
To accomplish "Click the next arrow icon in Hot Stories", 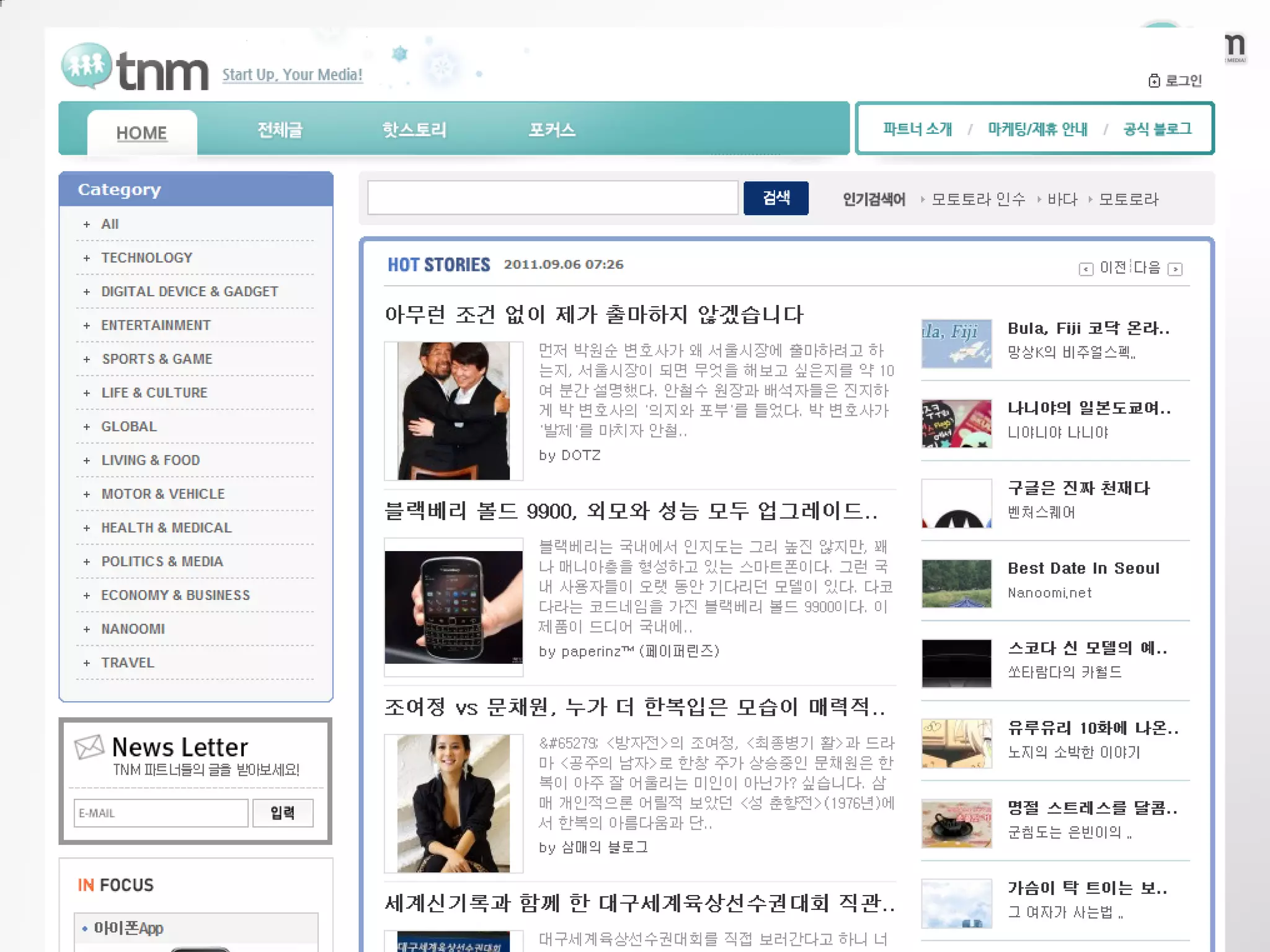I will [x=1175, y=269].
